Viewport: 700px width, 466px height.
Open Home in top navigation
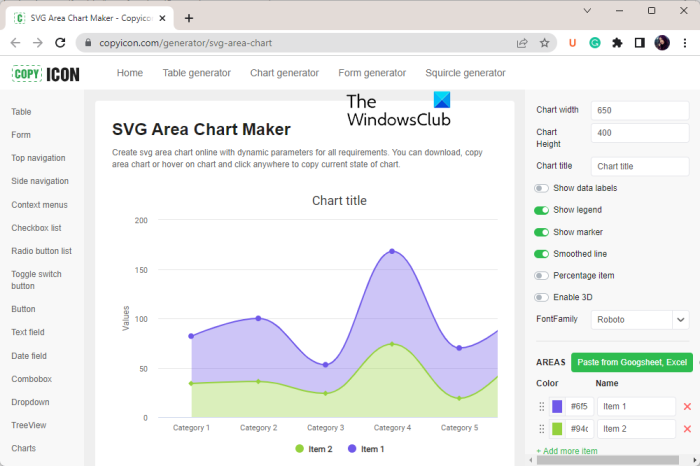[130, 73]
